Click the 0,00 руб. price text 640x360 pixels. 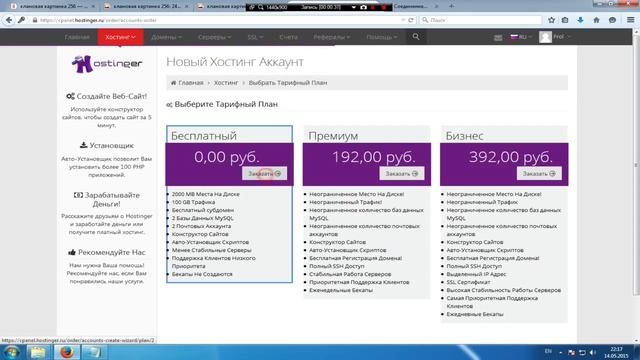pyautogui.click(x=227, y=157)
